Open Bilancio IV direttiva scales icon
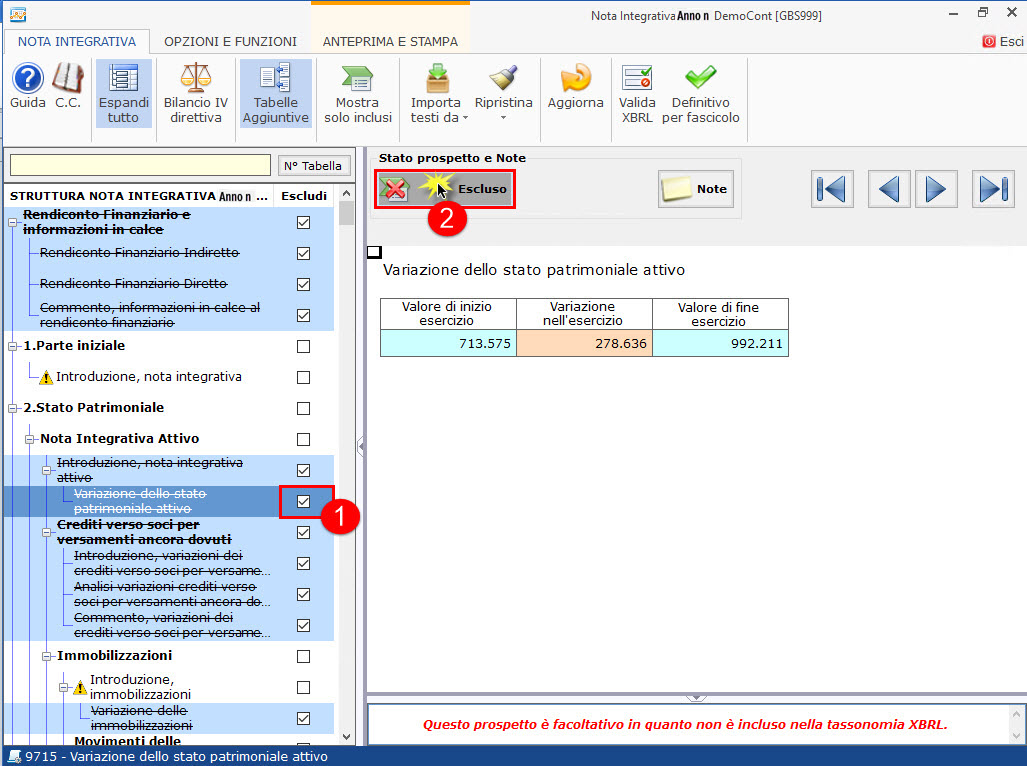The height and width of the screenshot is (766, 1027). 196,93
